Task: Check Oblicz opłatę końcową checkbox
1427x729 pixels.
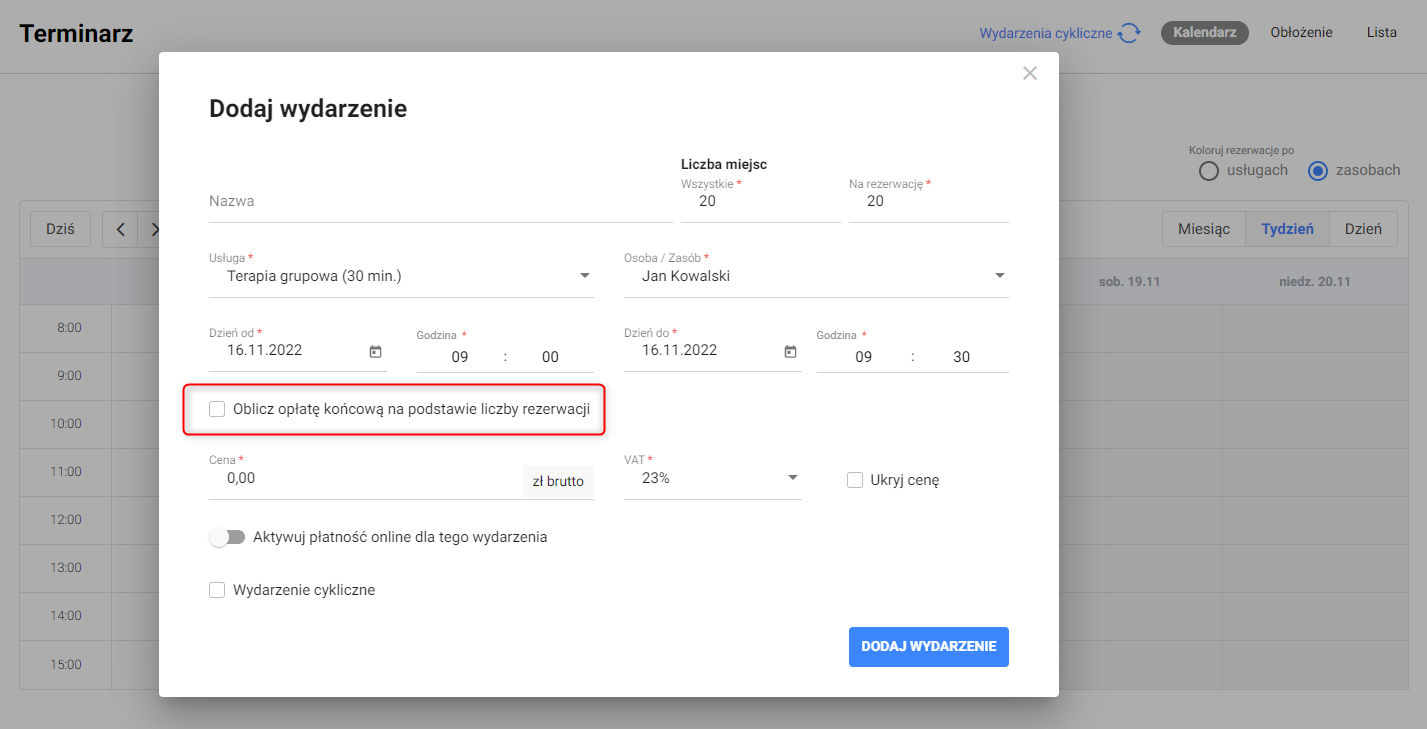Action: coord(217,409)
